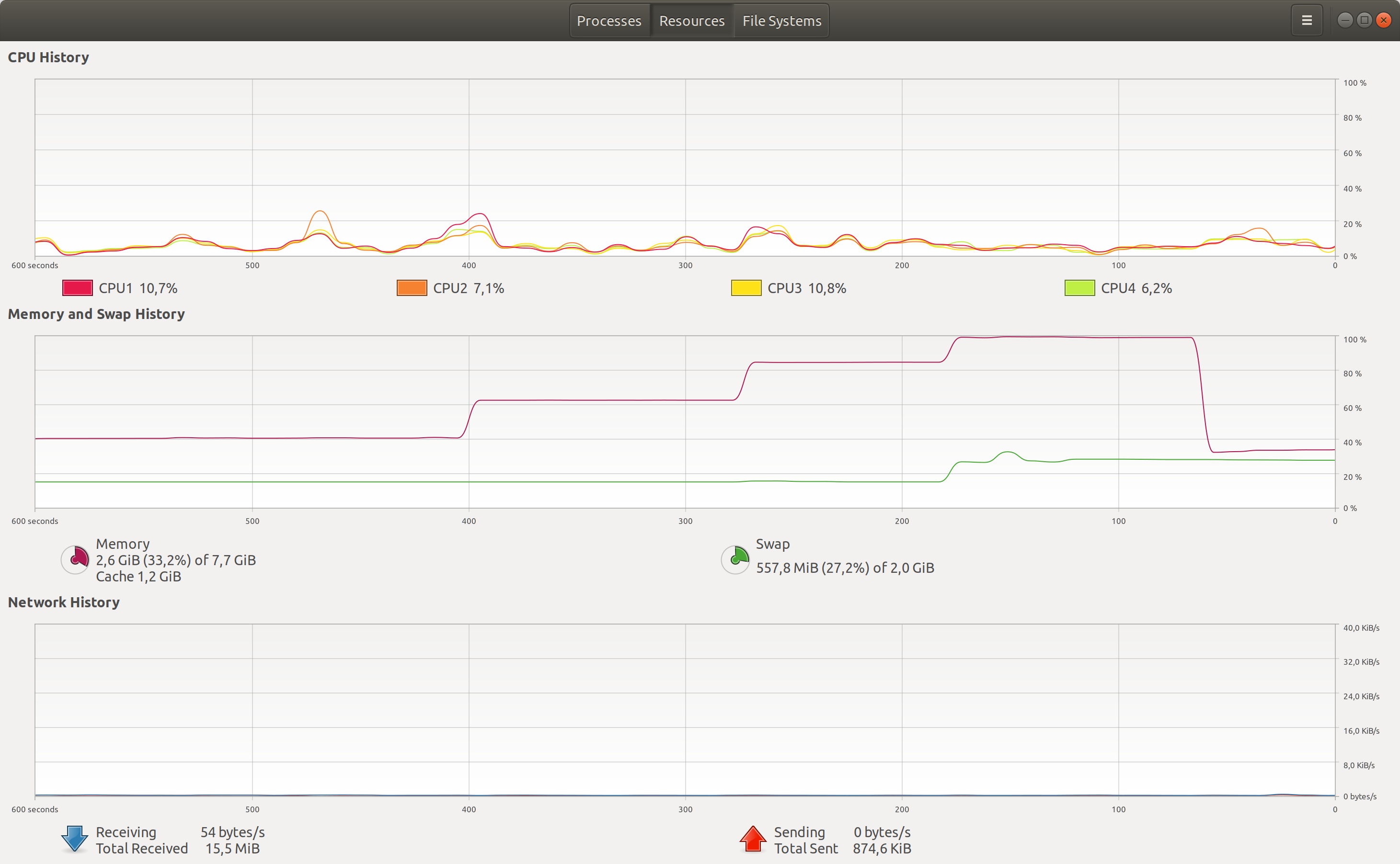The height and width of the screenshot is (864, 1400).
Task: Open the hamburger menu button
Action: (1306, 21)
